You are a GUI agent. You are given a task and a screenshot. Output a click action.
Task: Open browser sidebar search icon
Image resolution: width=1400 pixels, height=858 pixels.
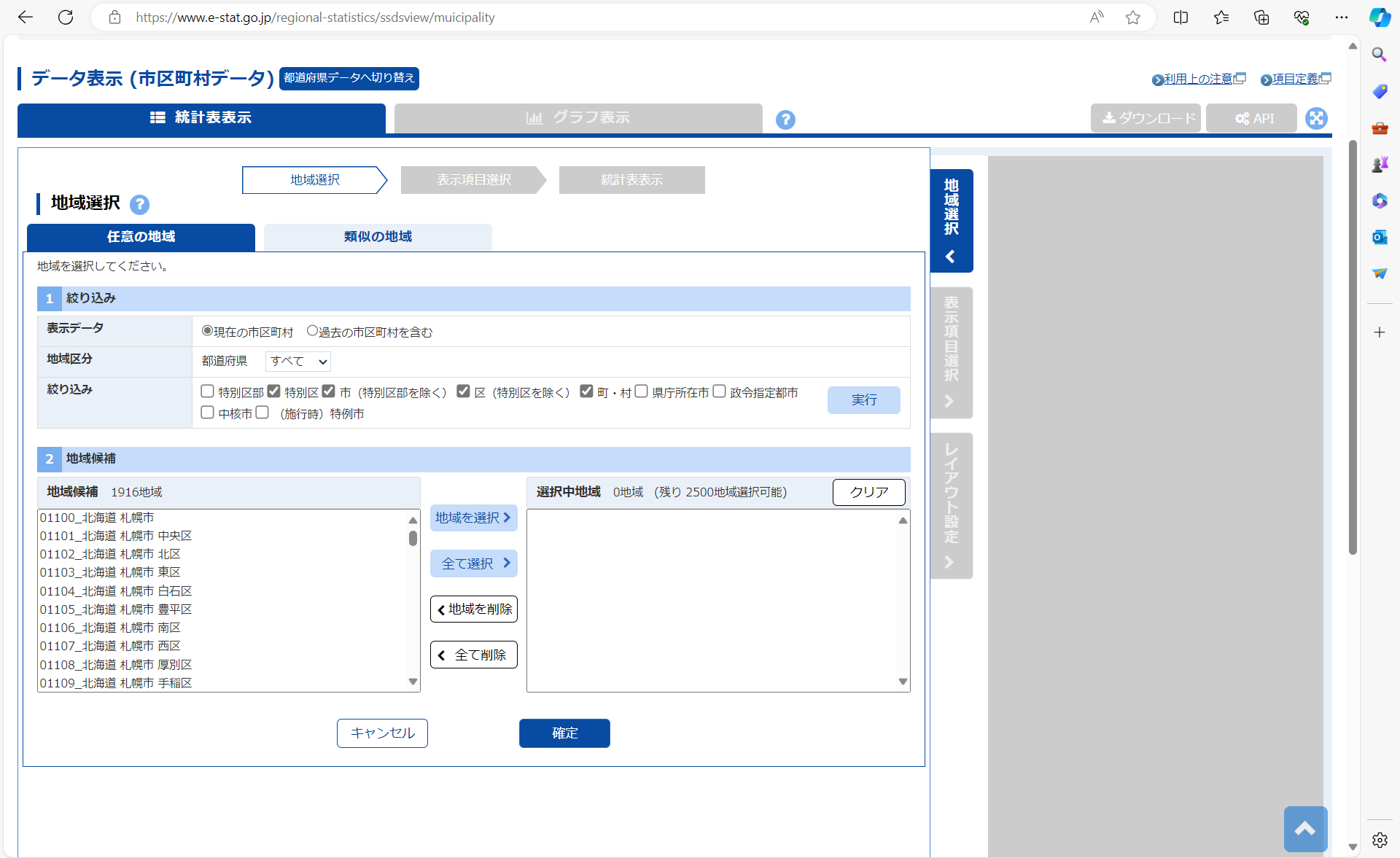click(1379, 55)
